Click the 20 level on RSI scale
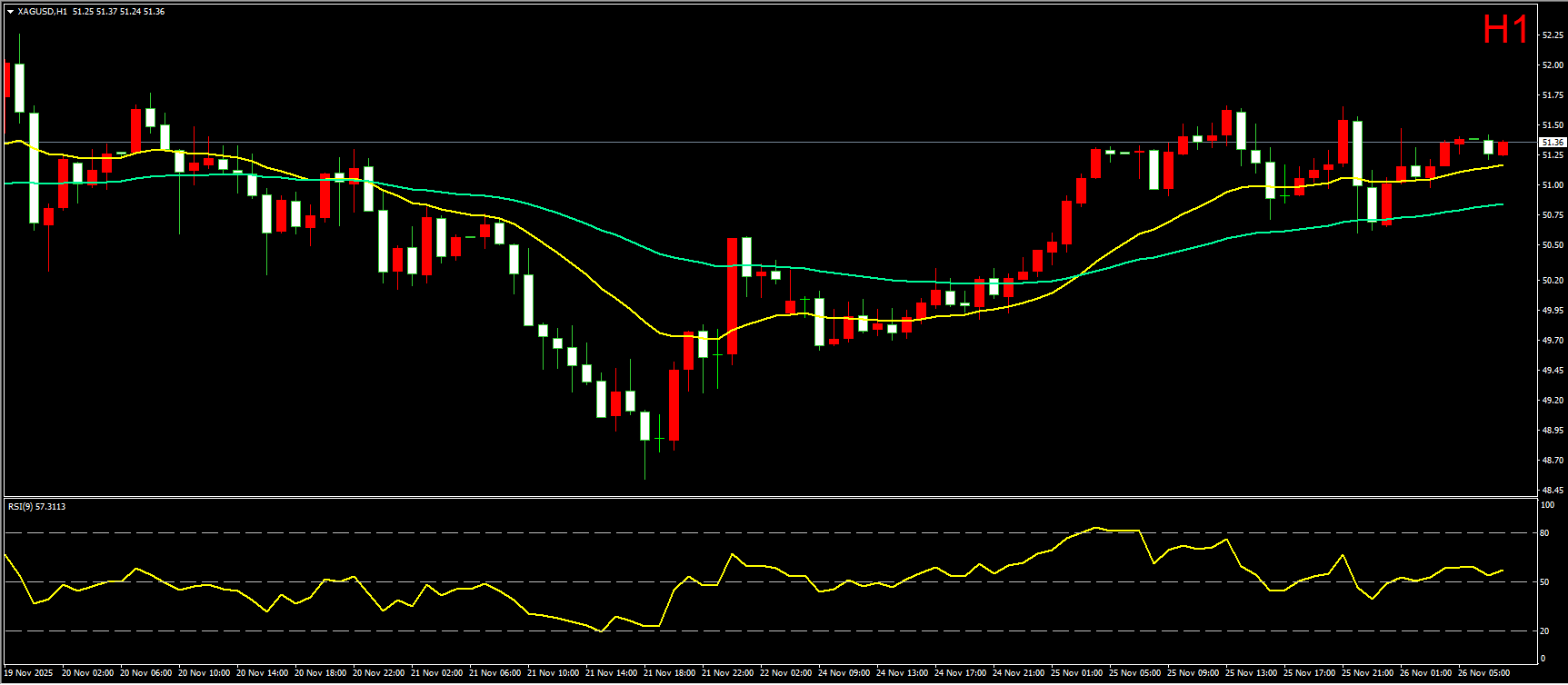This screenshot has height=685, width=1568. pos(1544,630)
